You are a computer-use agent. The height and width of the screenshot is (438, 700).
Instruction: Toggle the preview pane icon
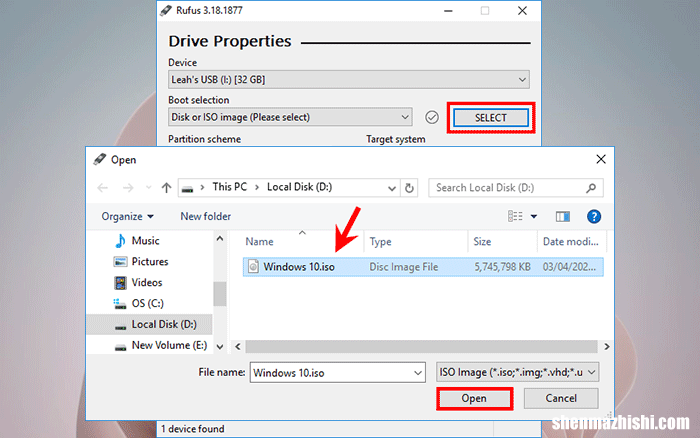click(562, 217)
